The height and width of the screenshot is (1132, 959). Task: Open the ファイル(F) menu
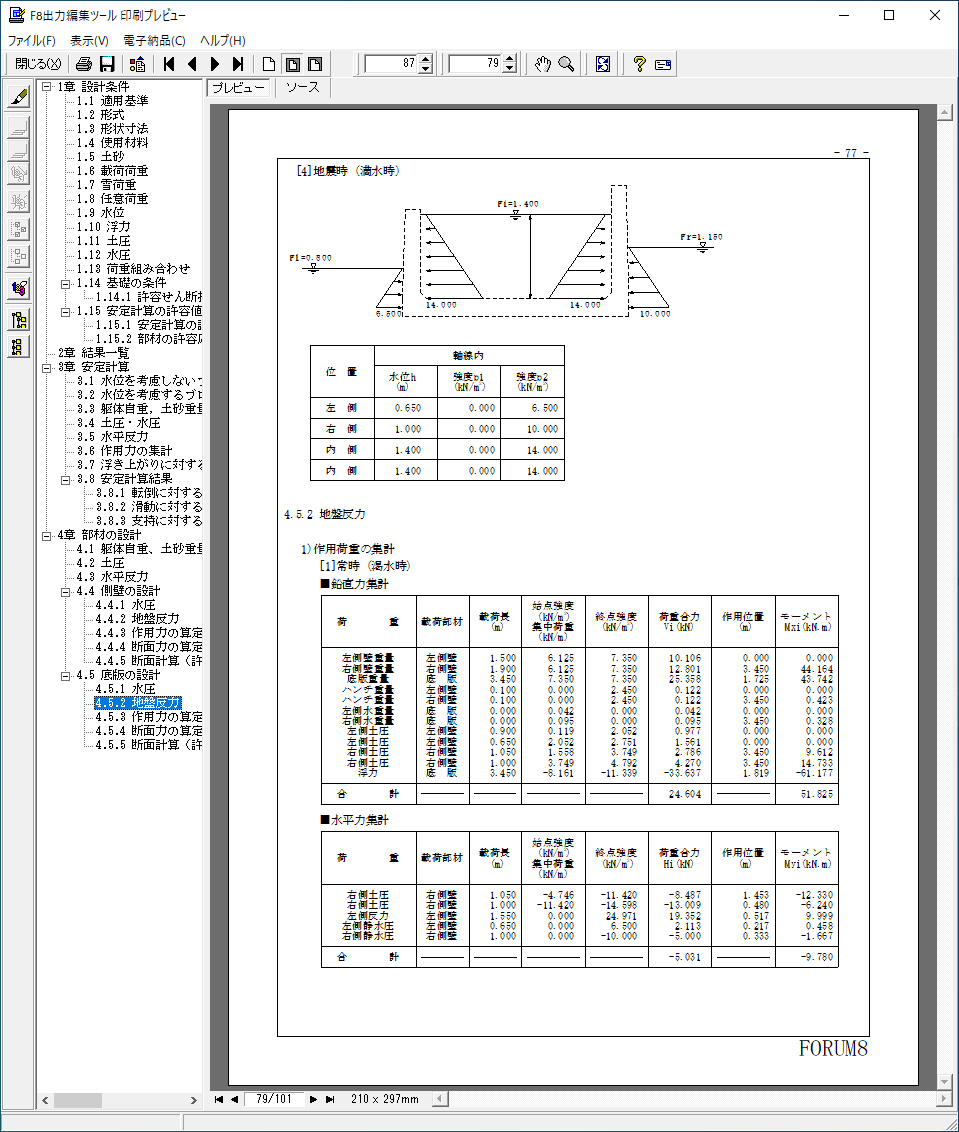coord(31,40)
